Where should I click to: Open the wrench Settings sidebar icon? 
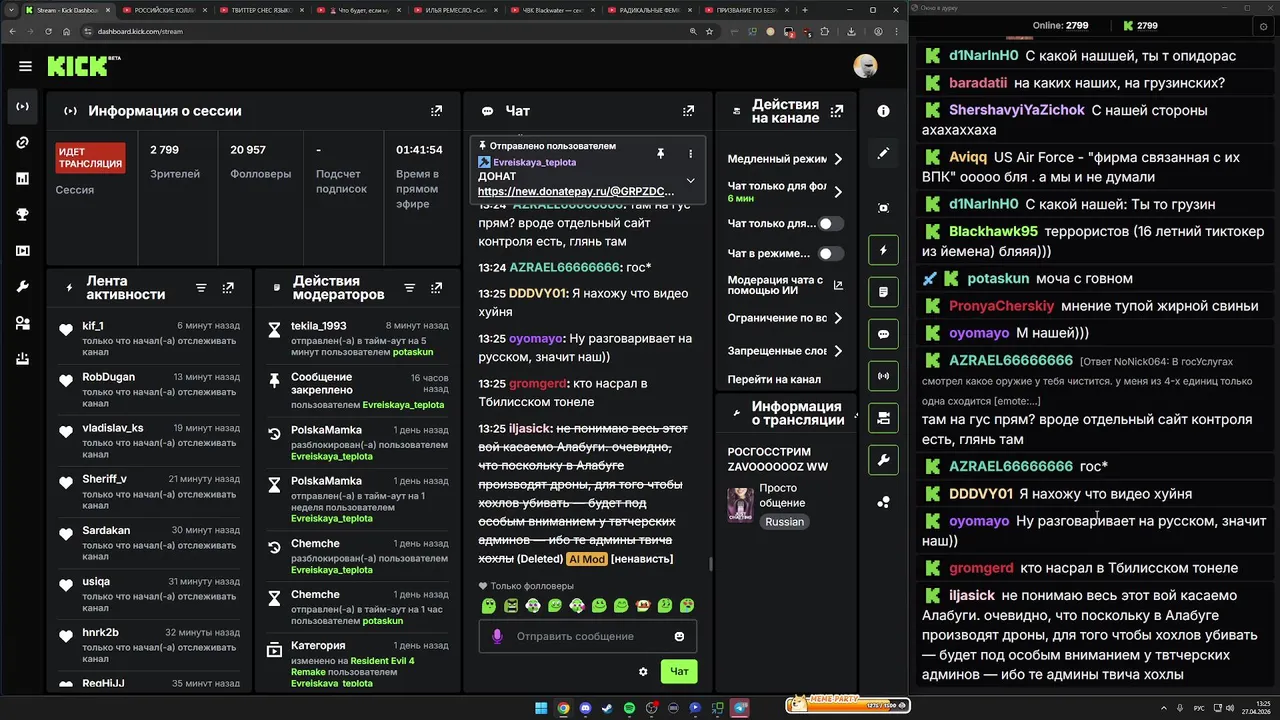click(x=22, y=287)
